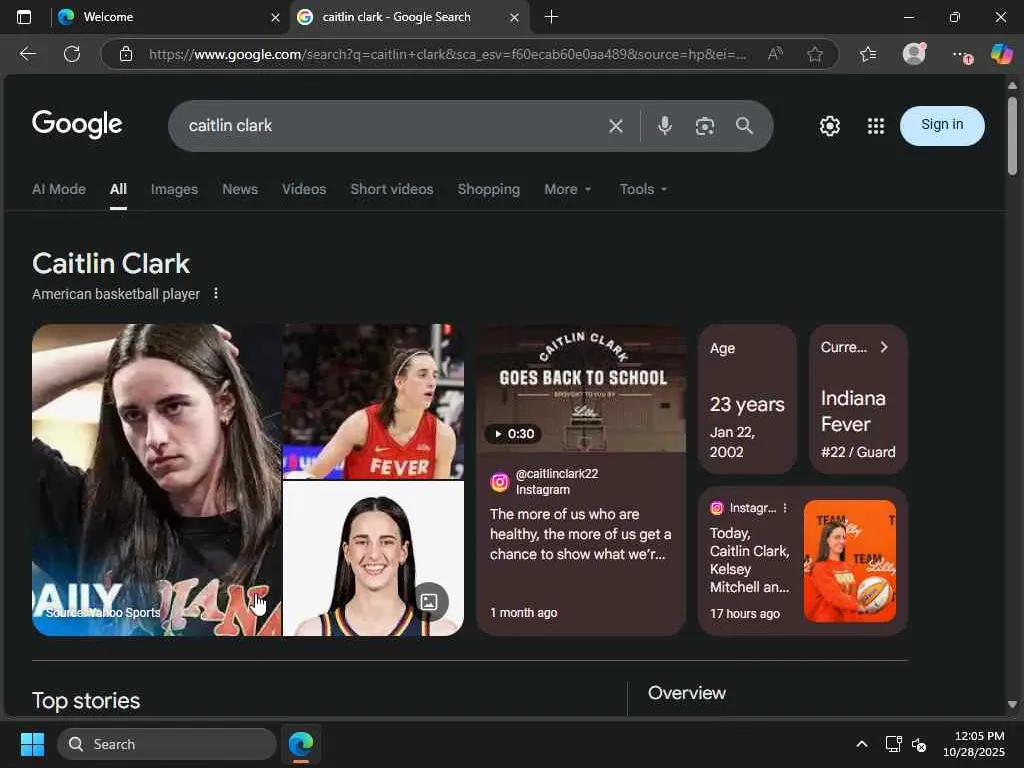Open muted volume tray icon
This screenshot has width=1024, height=768.
[919, 744]
